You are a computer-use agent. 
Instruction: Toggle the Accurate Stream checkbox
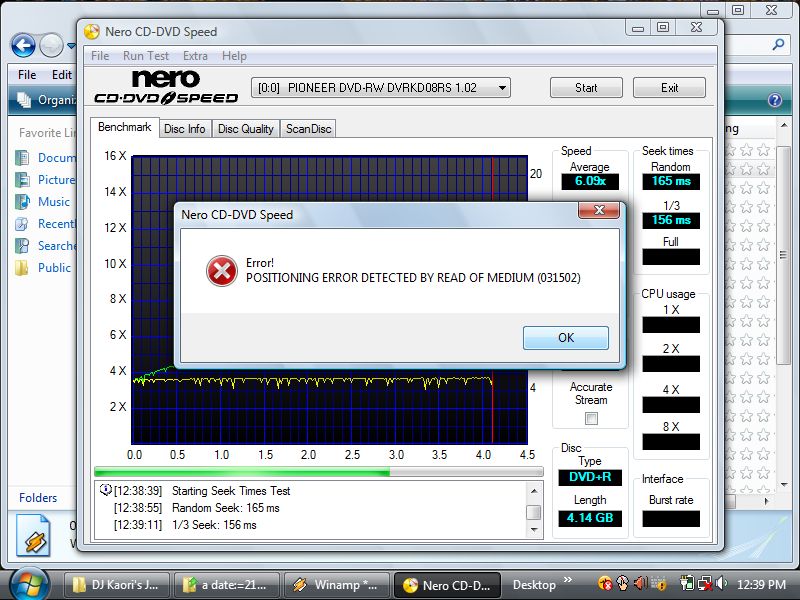[591, 419]
